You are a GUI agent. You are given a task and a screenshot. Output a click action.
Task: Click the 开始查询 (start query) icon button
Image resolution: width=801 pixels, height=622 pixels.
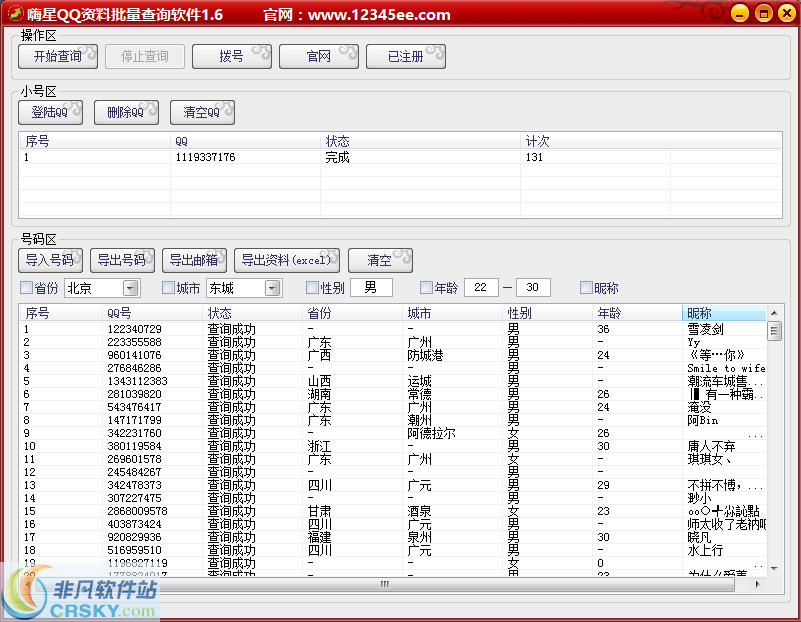click(x=57, y=57)
